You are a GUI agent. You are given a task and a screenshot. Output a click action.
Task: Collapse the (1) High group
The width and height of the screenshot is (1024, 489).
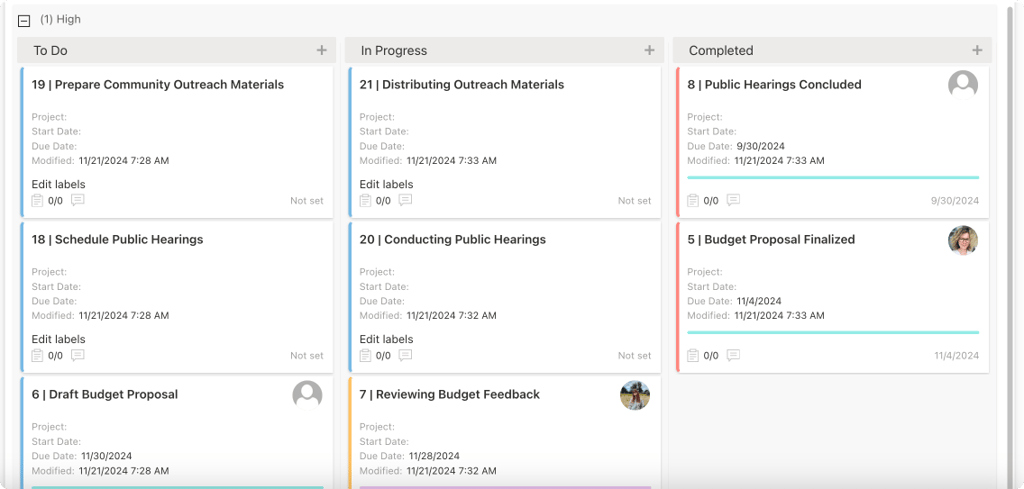click(24, 21)
